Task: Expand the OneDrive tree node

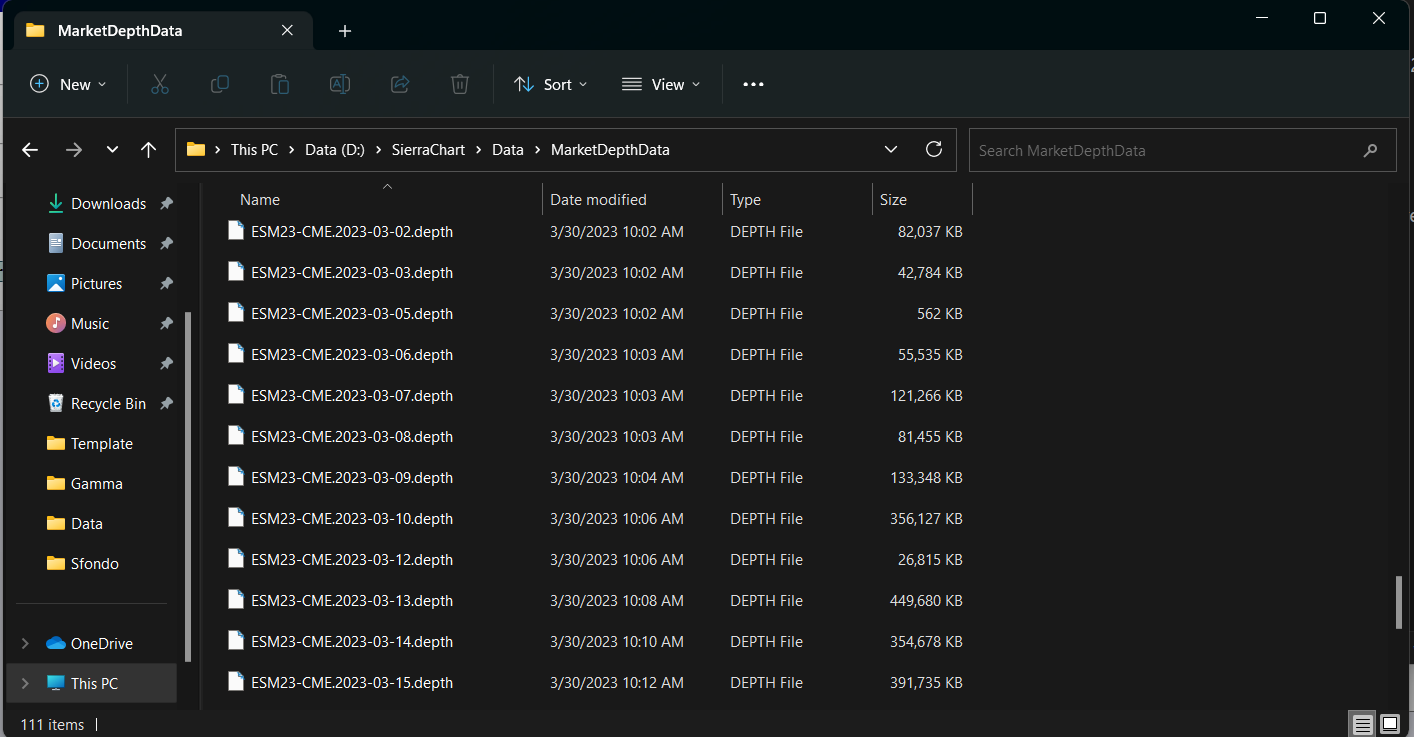Action: (26, 644)
